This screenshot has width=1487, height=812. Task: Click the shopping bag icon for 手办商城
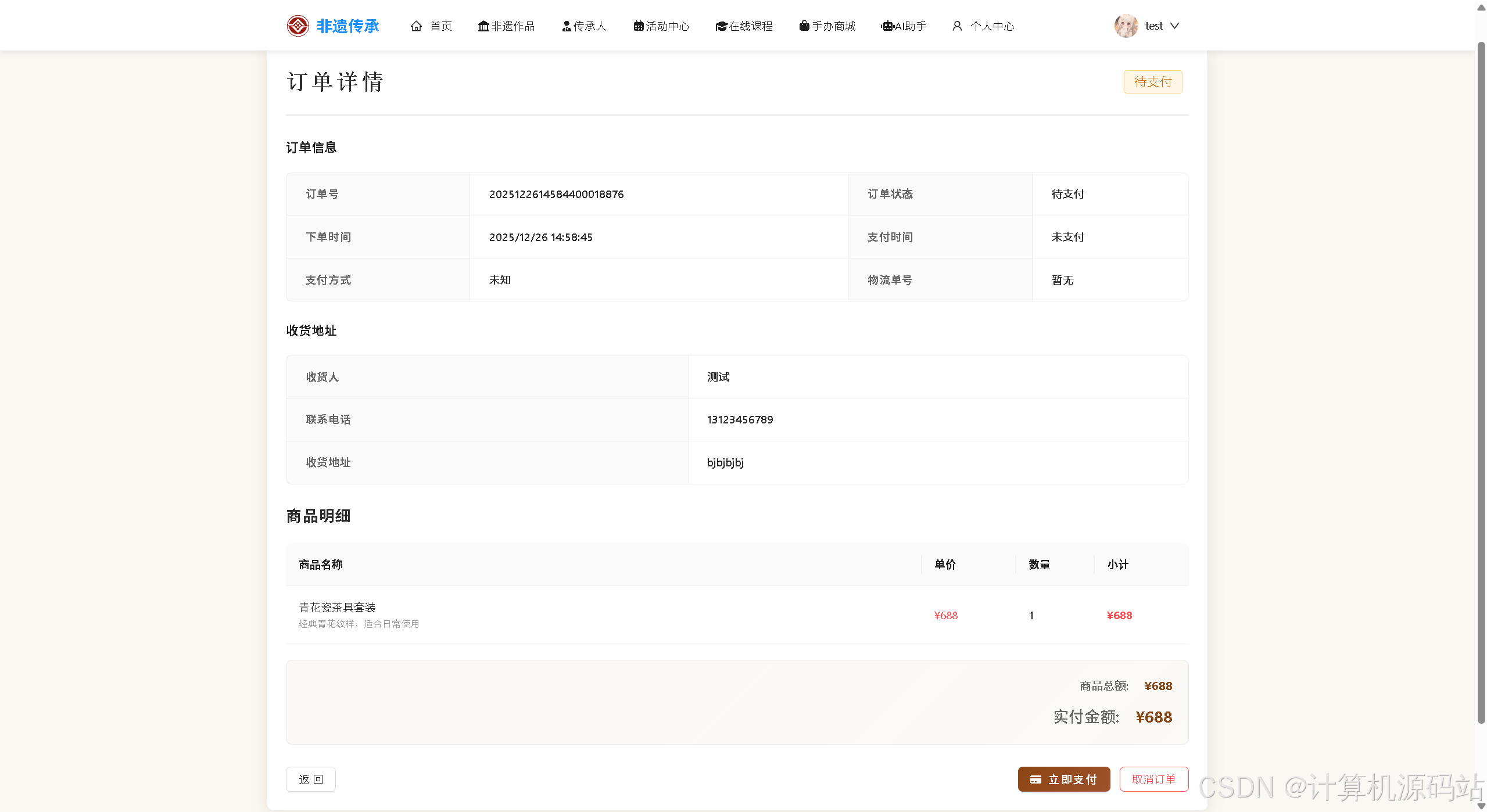[x=804, y=26]
